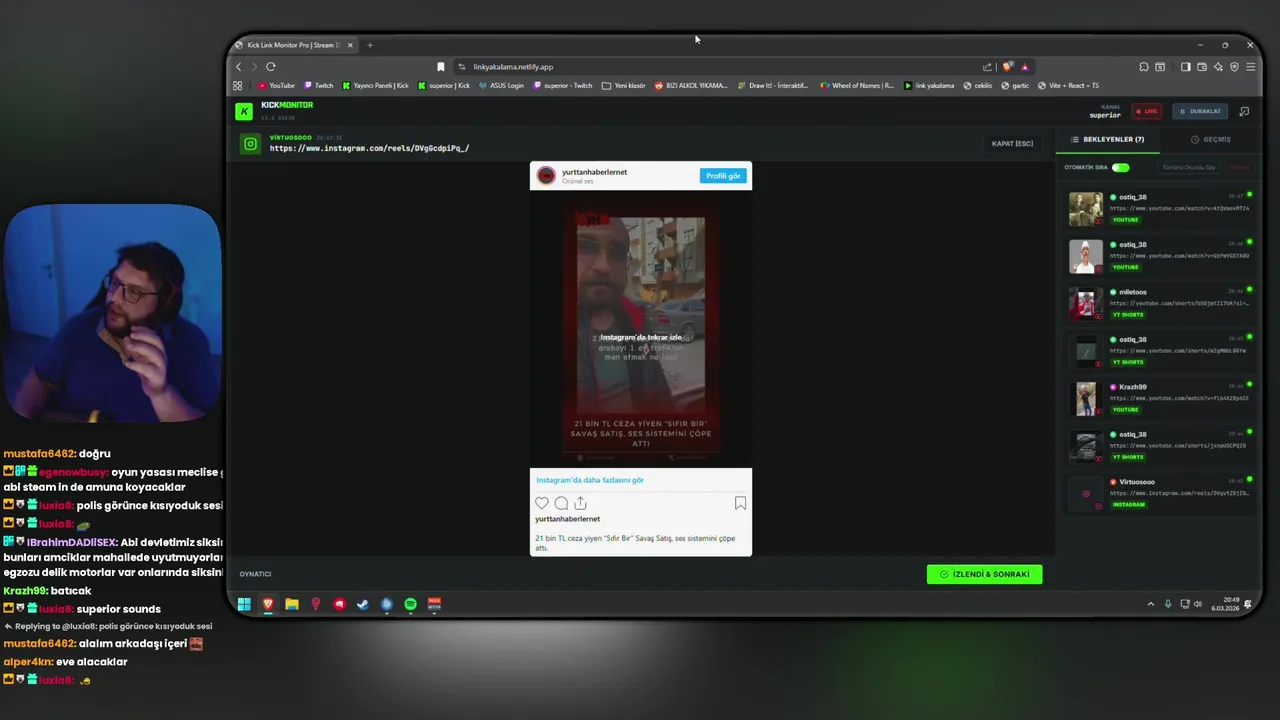
Task: Open File Explorer from the taskbar
Action: point(292,604)
